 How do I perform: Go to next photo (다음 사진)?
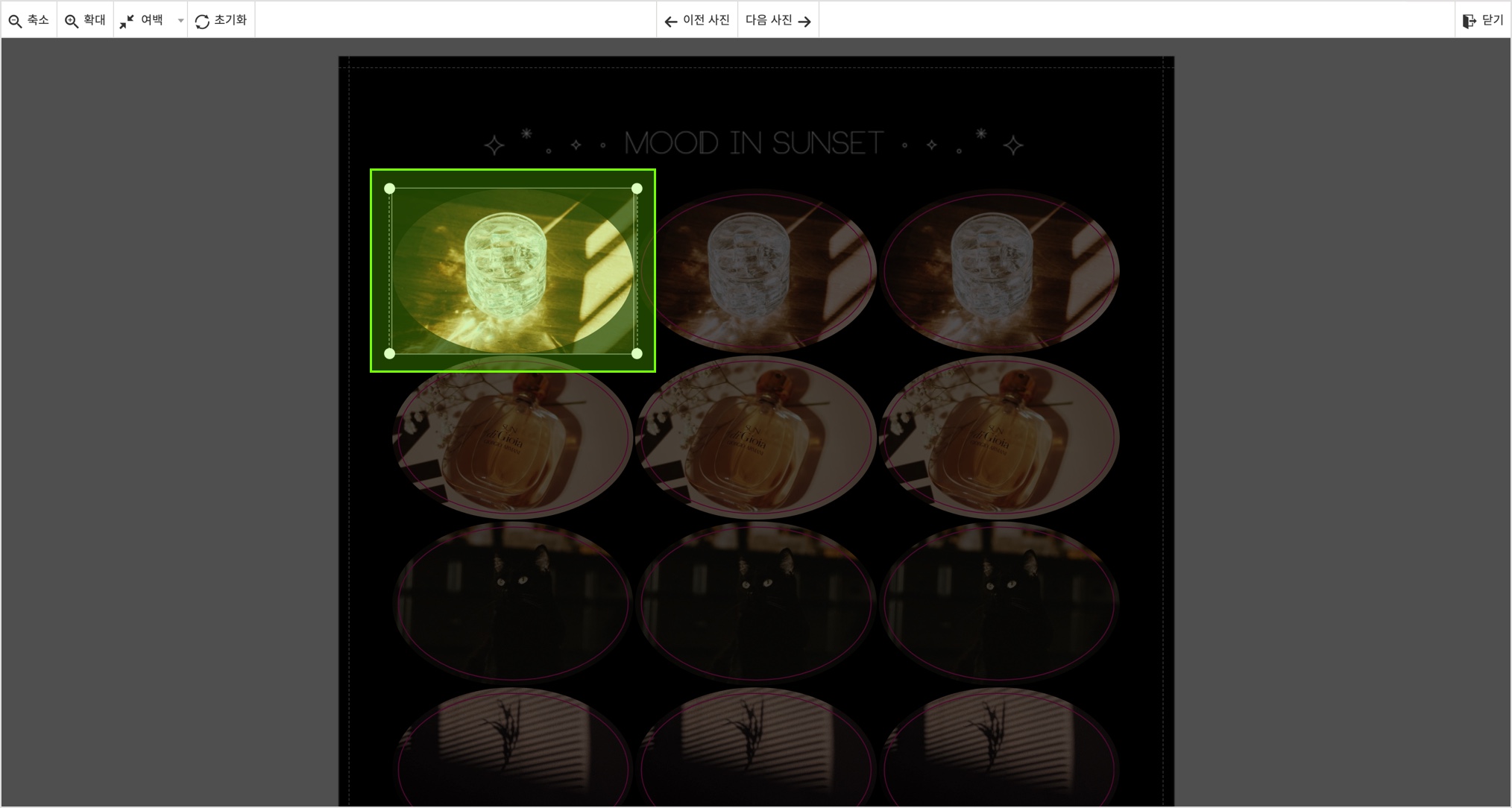[x=778, y=21]
